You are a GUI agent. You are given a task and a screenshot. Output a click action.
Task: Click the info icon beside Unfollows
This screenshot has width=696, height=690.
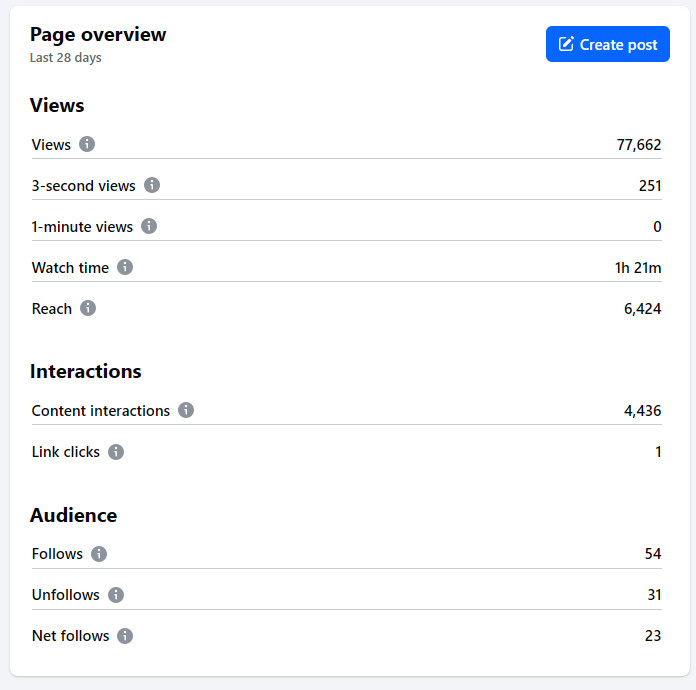116,594
